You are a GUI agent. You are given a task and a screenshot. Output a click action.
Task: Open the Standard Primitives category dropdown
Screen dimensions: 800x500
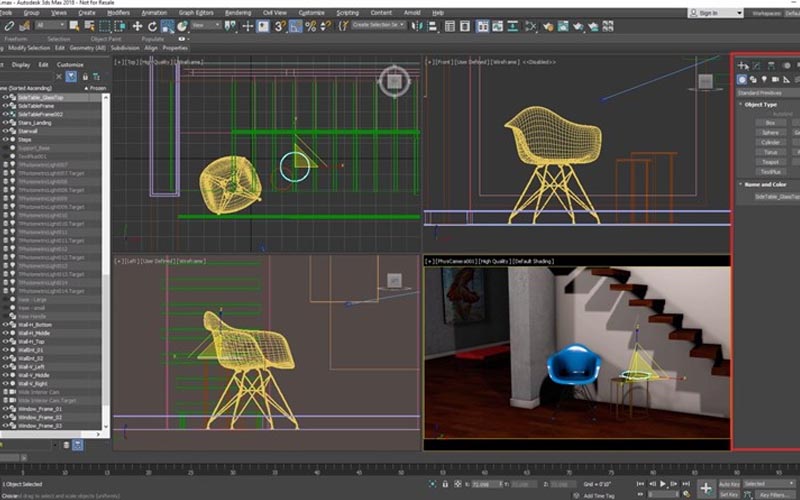[768, 93]
